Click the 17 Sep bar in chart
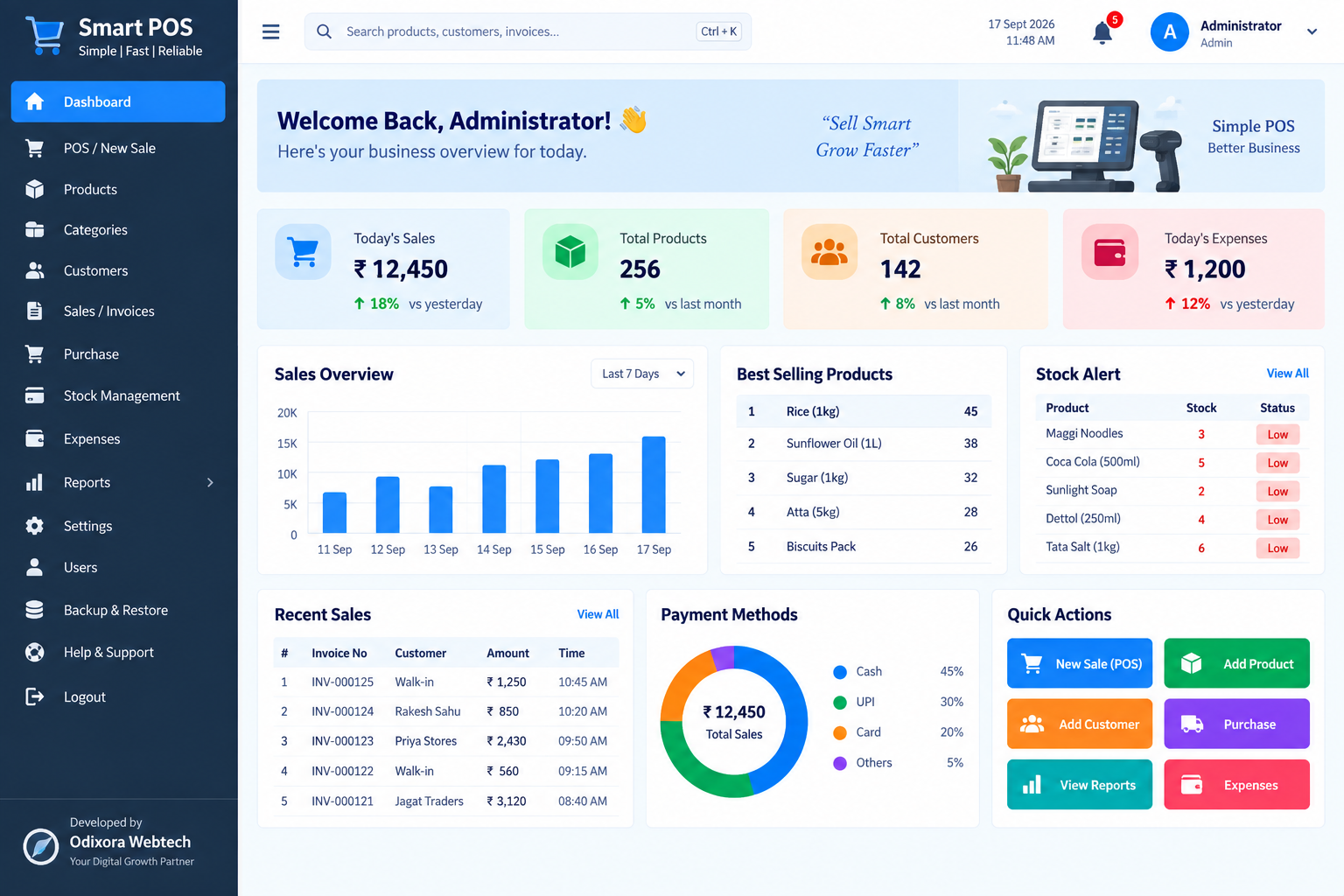The width and height of the screenshot is (1344, 896). pos(654,484)
